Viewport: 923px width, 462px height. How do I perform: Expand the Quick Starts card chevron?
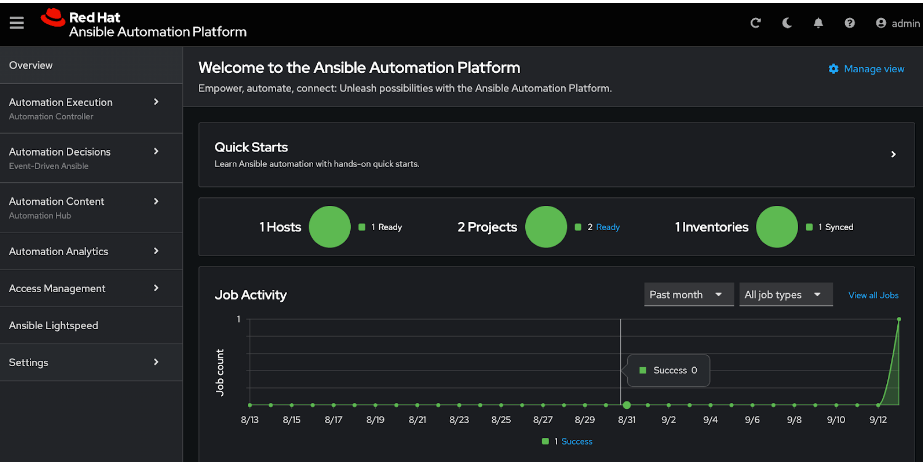coord(893,154)
